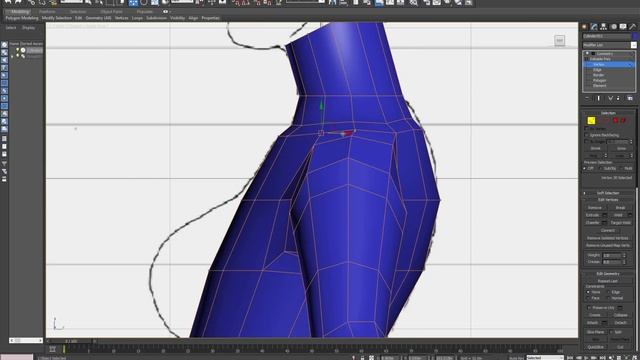
Task: Collapse Editable Poly entry in modifier stack
Action: pos(587,59)
